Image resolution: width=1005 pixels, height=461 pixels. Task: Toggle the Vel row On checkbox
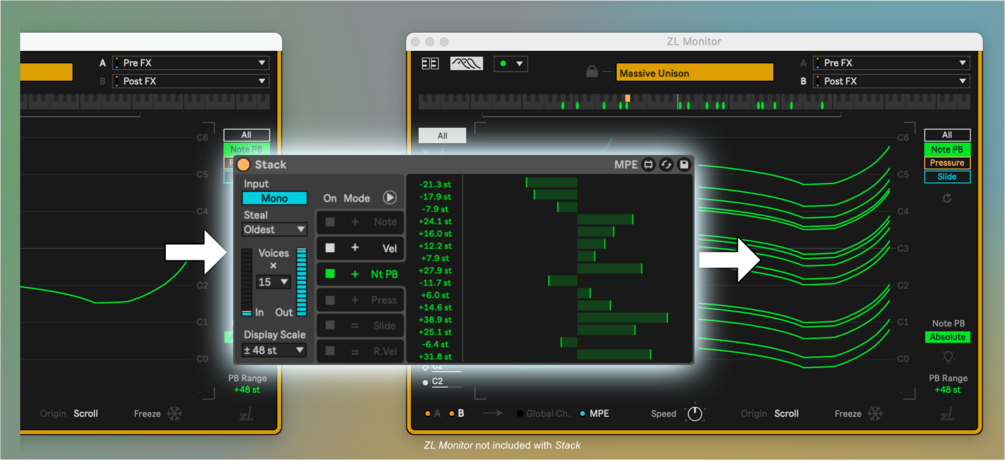330,248
